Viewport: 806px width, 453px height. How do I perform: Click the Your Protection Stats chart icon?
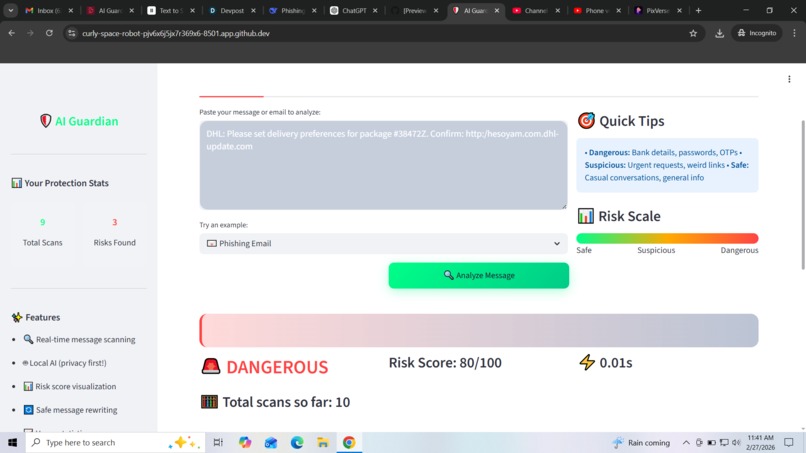[16, 183]
